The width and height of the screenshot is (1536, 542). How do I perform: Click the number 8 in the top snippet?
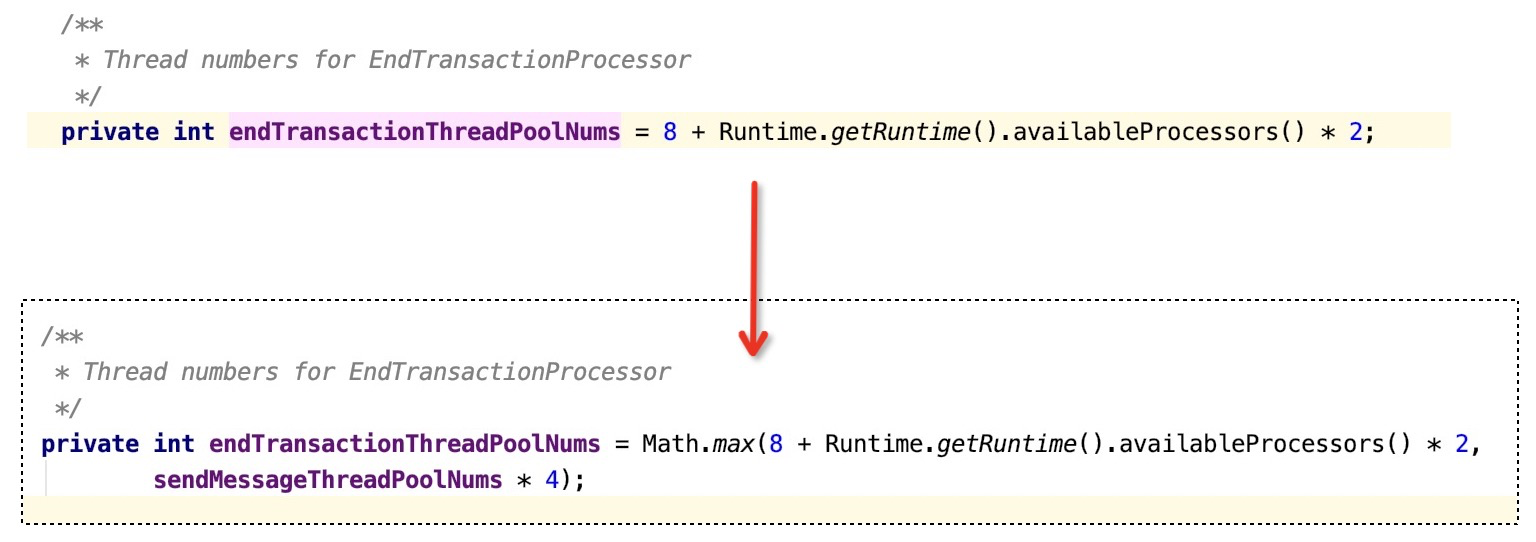click(670, 132)
